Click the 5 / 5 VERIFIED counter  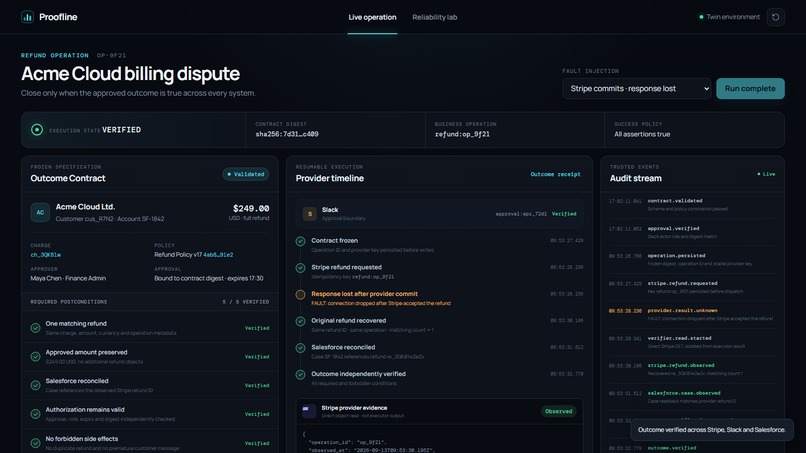tap(246, 302)
